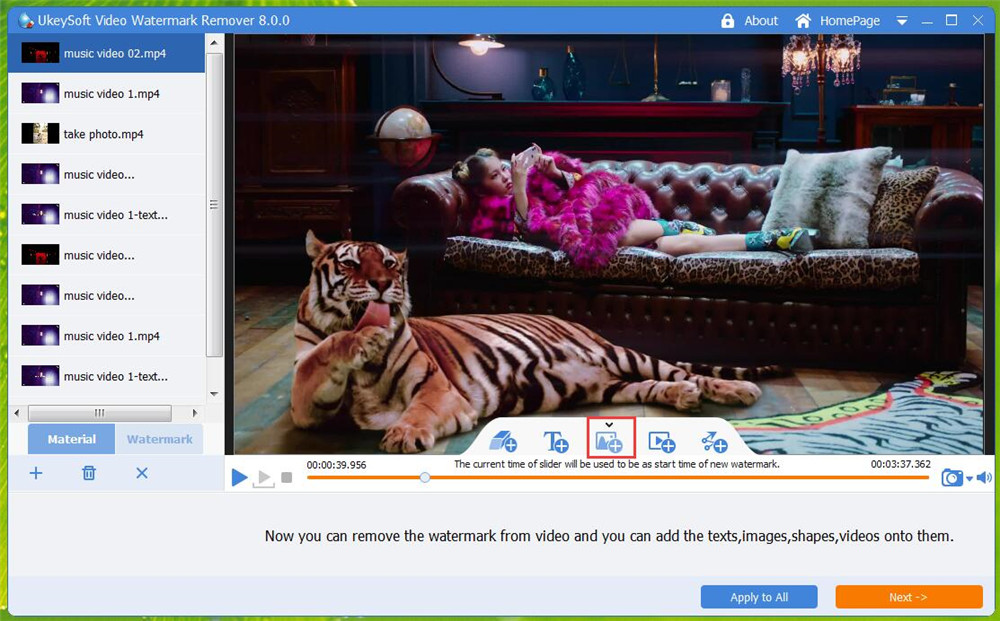
Task: Select the crop/split watermark tool on the right
Action: tap(715, 440)
